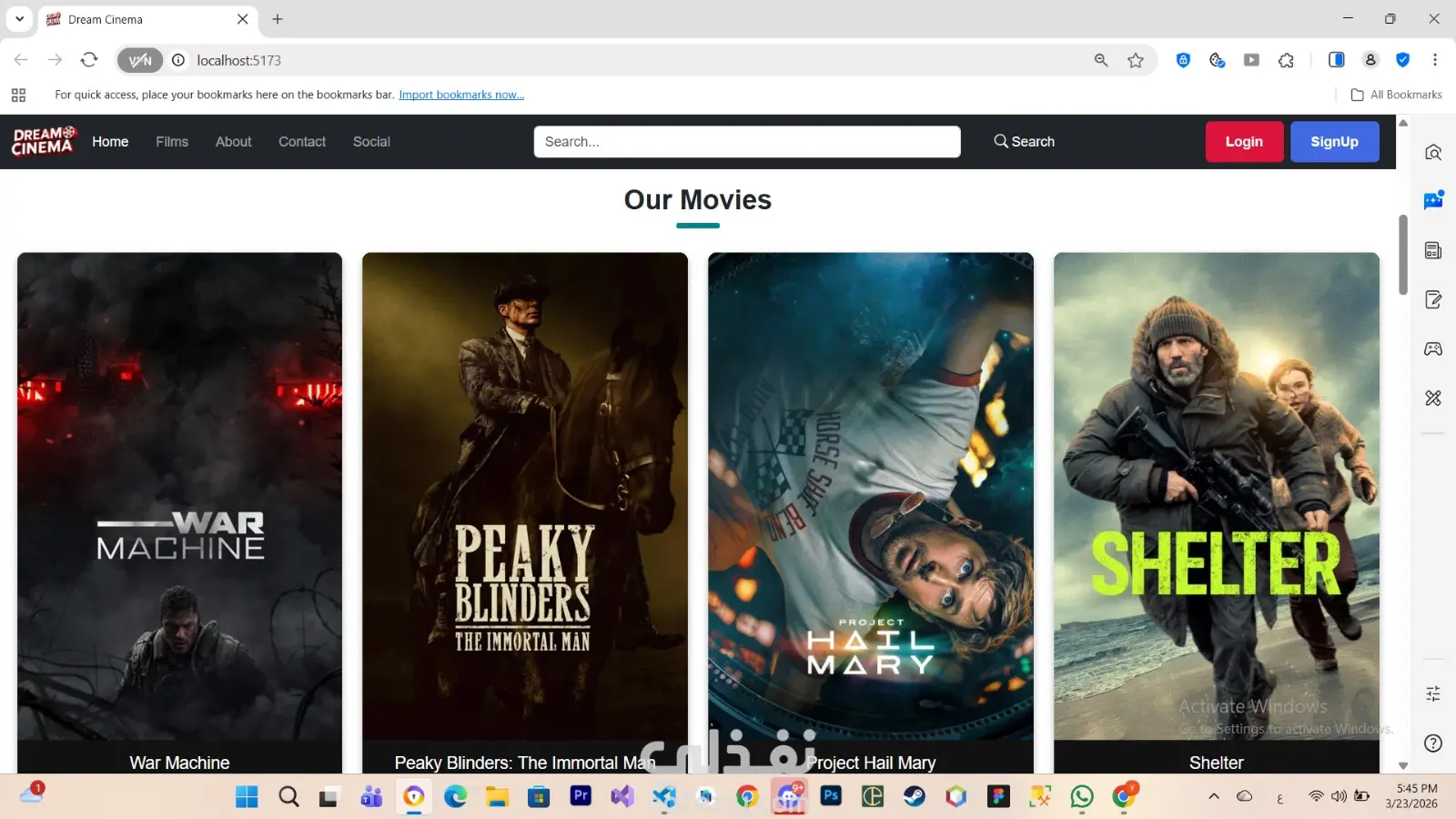
Task: Open the blue padlock shield extension
Action: tap(1183, 60)
